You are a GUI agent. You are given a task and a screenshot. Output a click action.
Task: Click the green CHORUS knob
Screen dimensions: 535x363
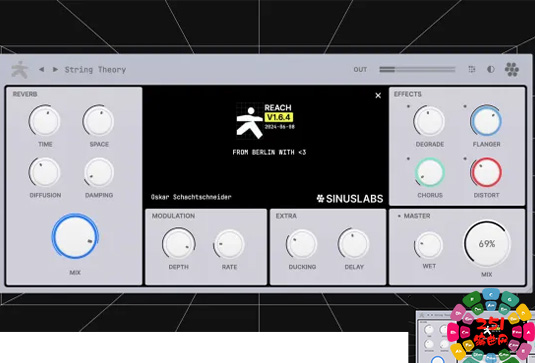coord(430,172)
